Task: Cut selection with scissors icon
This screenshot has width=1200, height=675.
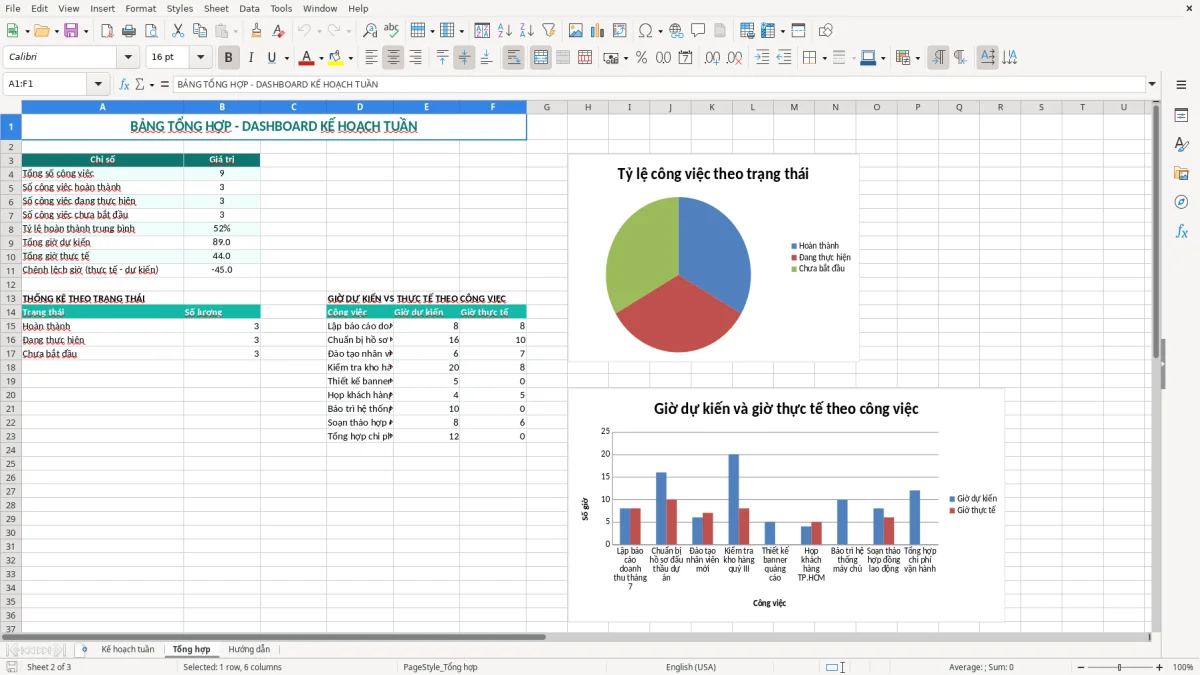Action: pos(178,31)
